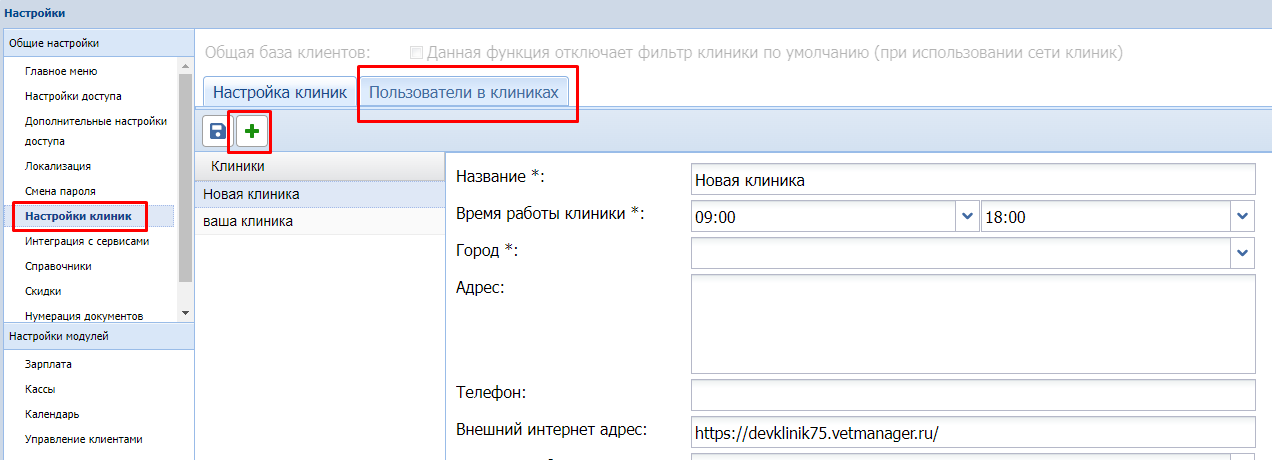The height and width of the screenshot is (460, 1272).
Task: Click the Название input field
Action: (972, 180)
